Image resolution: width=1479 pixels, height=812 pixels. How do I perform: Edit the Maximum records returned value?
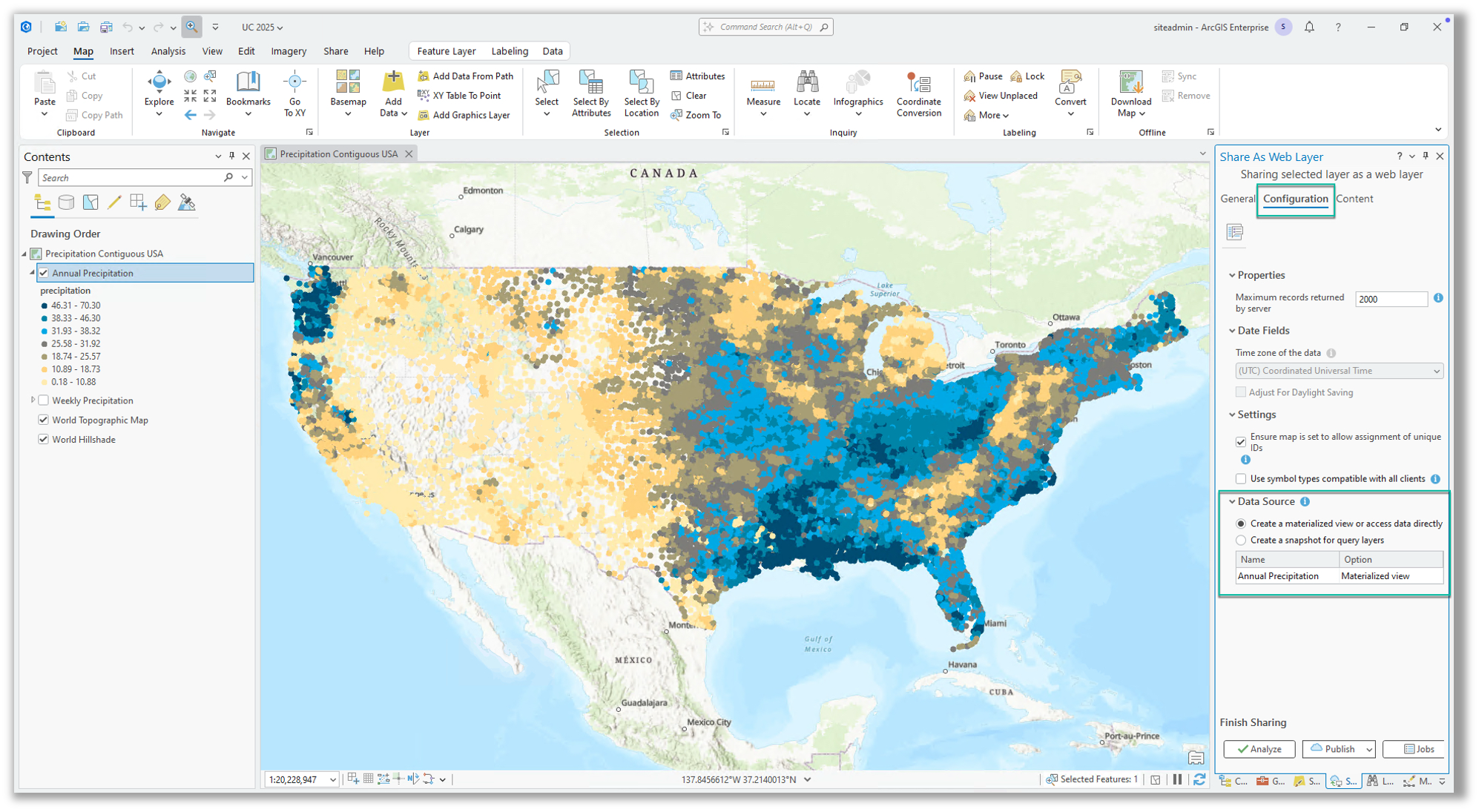pos(1391,298)
